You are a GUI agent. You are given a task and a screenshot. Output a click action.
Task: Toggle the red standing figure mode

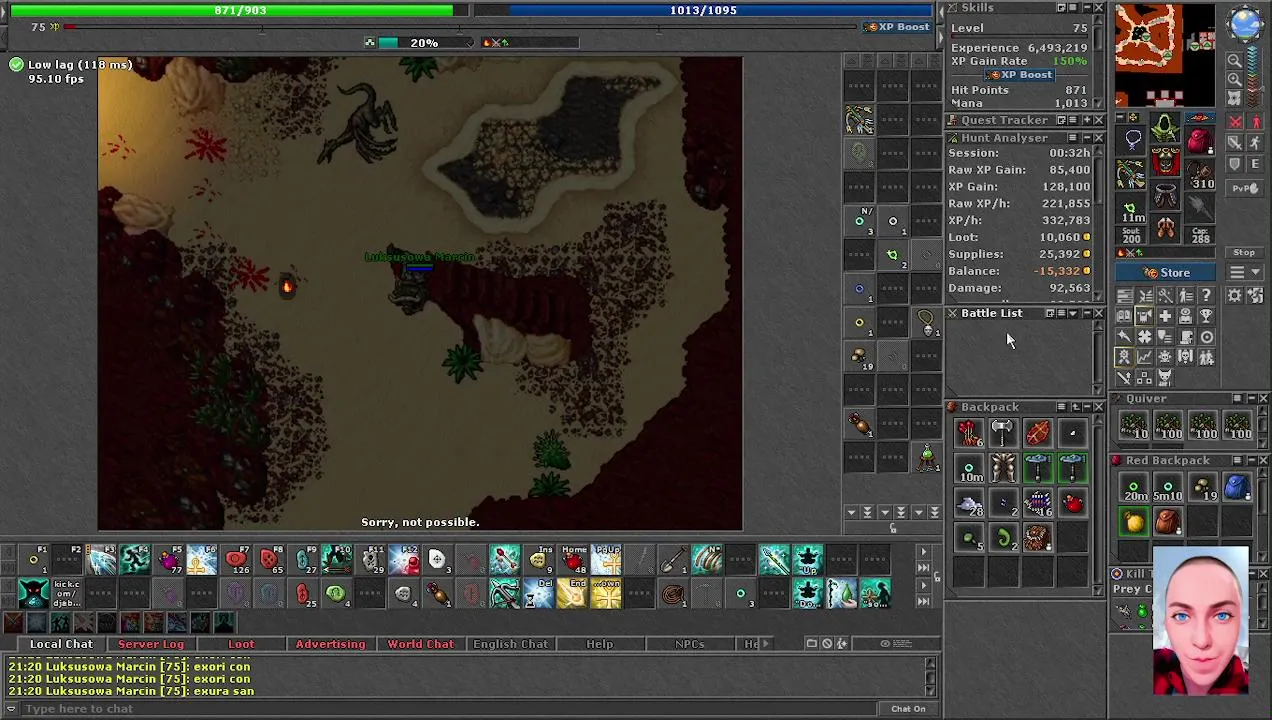pyautogui.click(x=1255, y=121)
